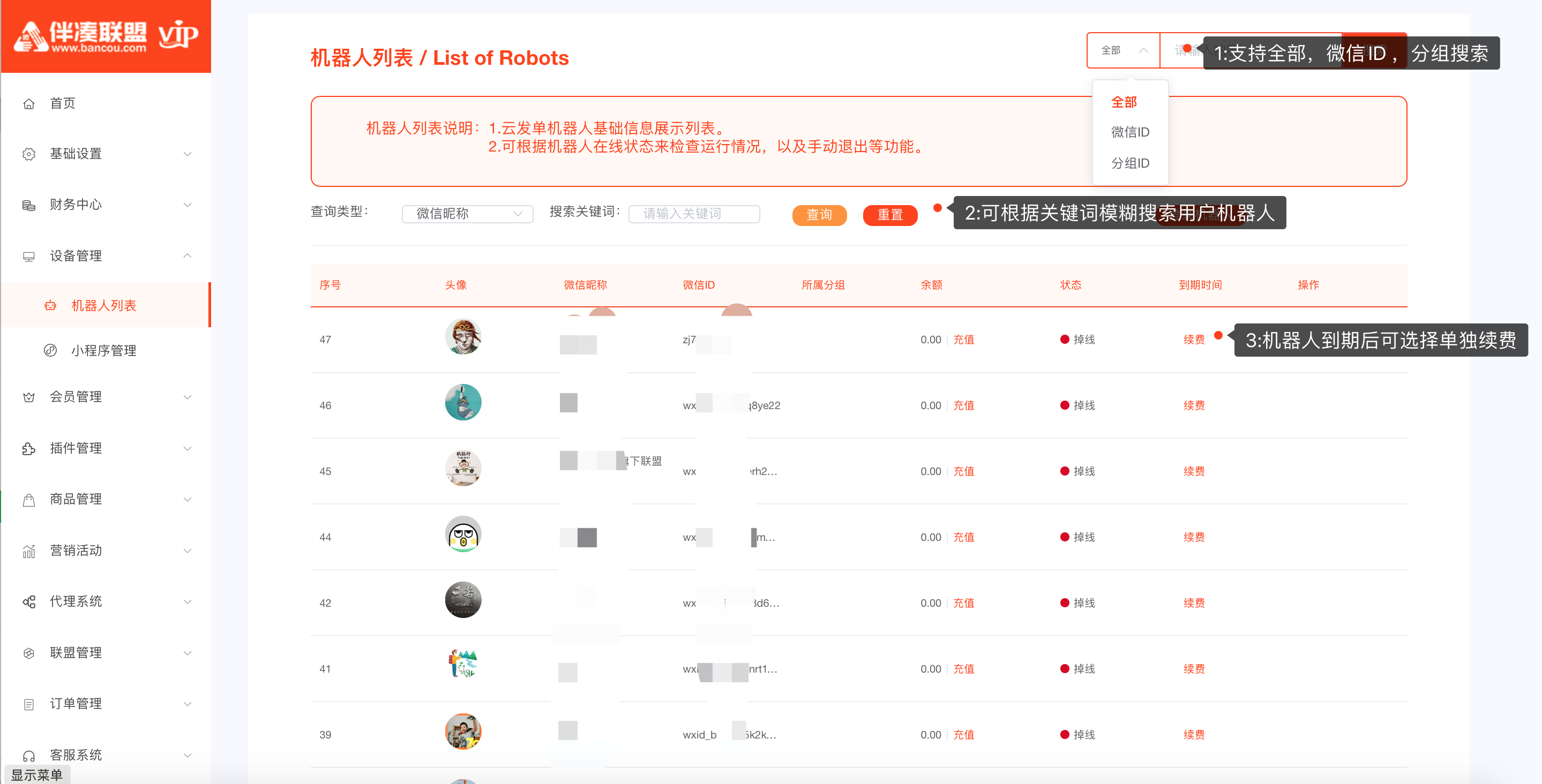Click the 伴凑联盟 VIP logo

coord(106,36)
